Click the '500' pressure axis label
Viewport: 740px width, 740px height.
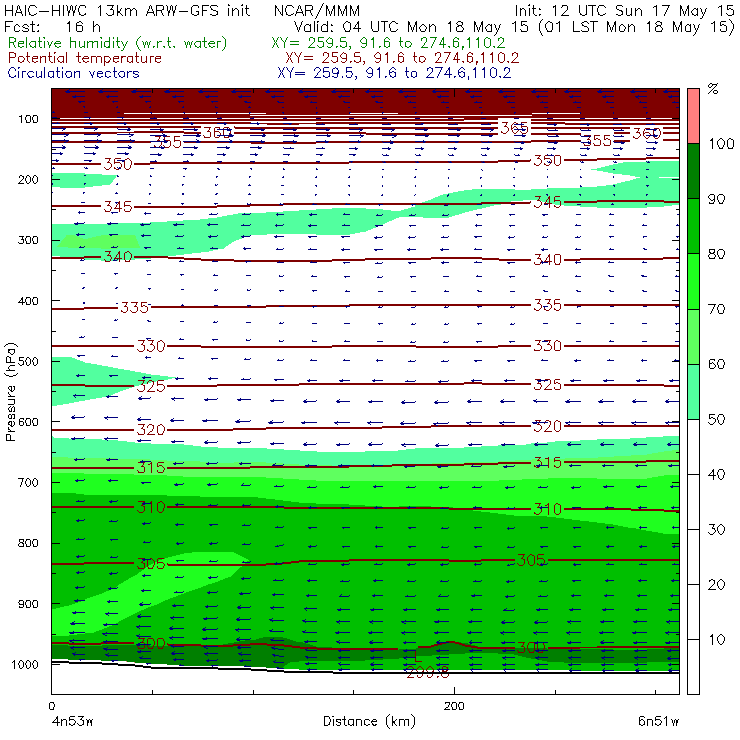pyautogui.click(x=28, y=361)
